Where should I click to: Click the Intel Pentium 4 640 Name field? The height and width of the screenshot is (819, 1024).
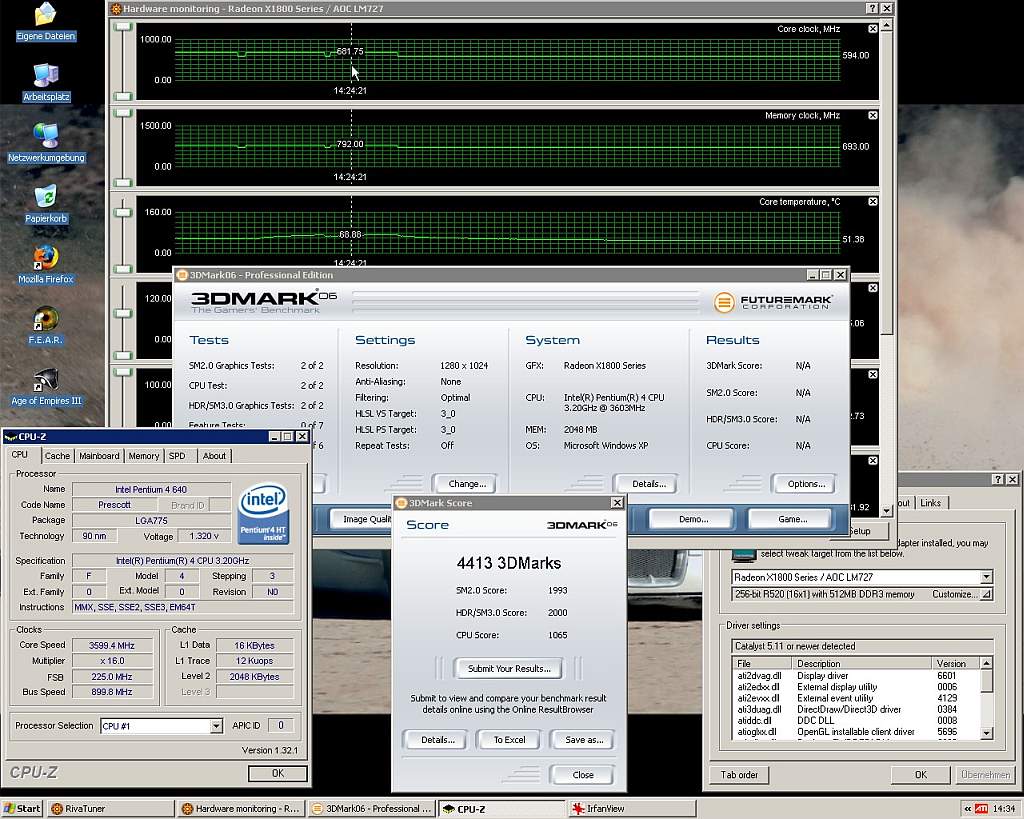click(152, 489)
